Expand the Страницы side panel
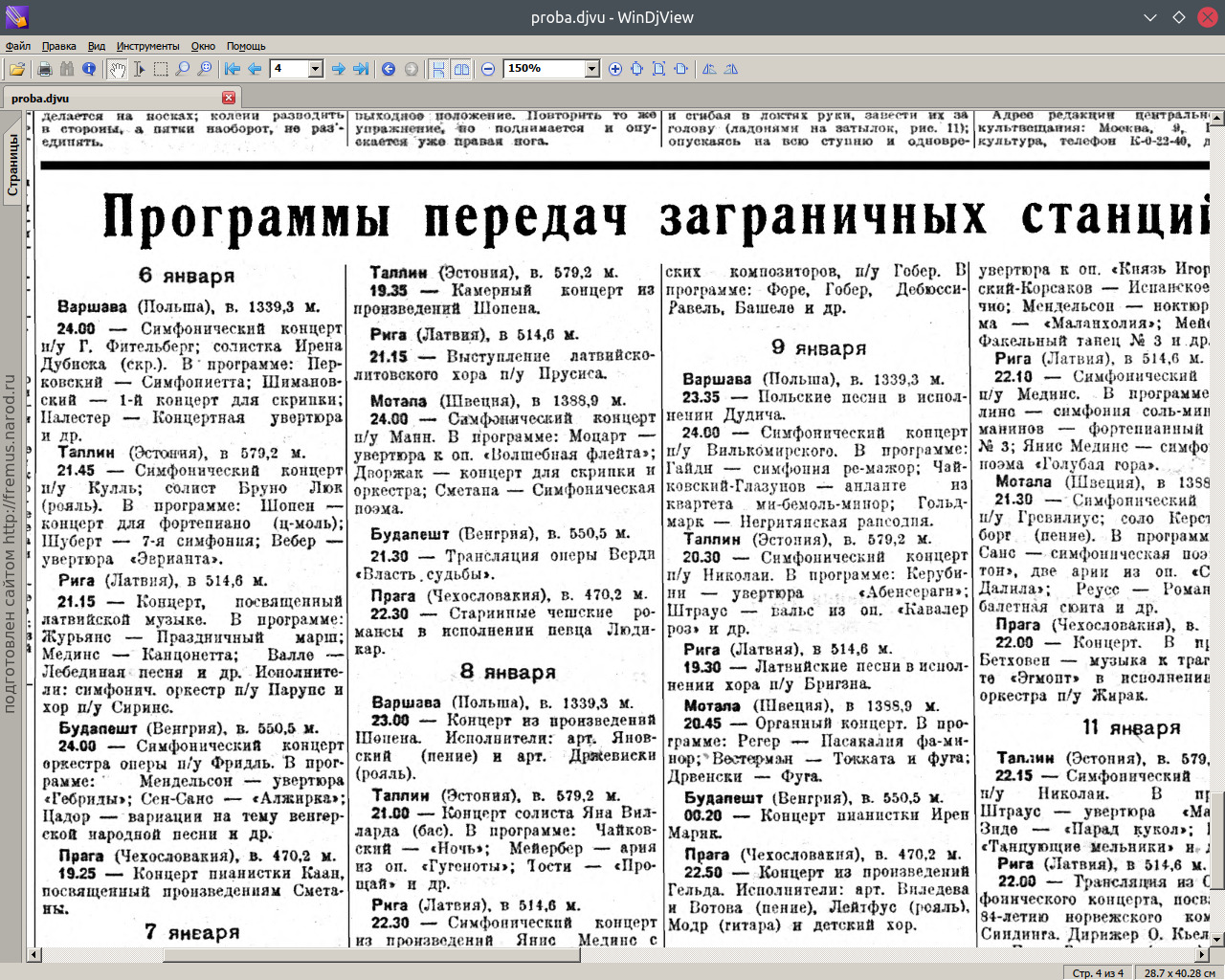This screenshot has width=1225, height=980. click(12, 165)
